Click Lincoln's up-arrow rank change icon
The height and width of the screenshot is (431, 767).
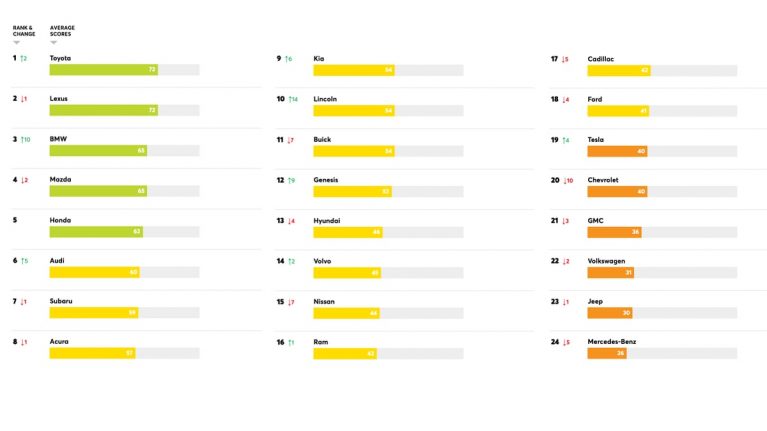290,99
